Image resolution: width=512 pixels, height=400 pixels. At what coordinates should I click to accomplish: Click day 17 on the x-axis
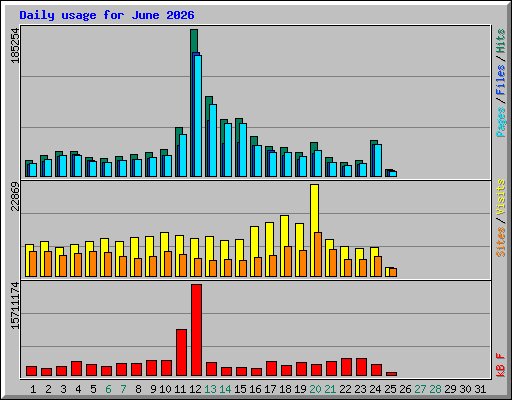point(270,389)
